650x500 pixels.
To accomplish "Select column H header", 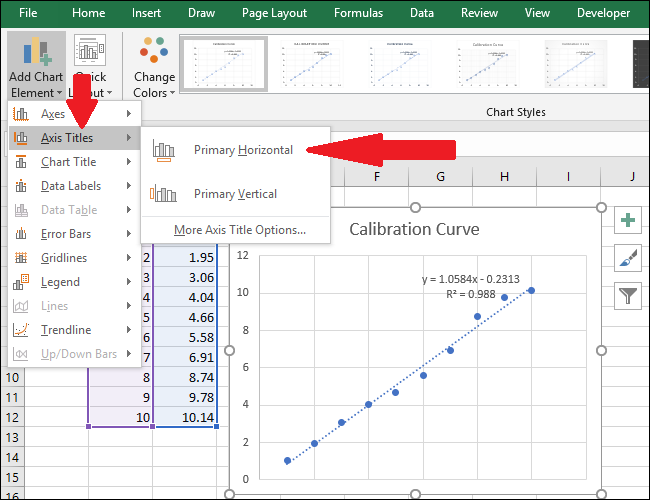I will tap(504, 177).
